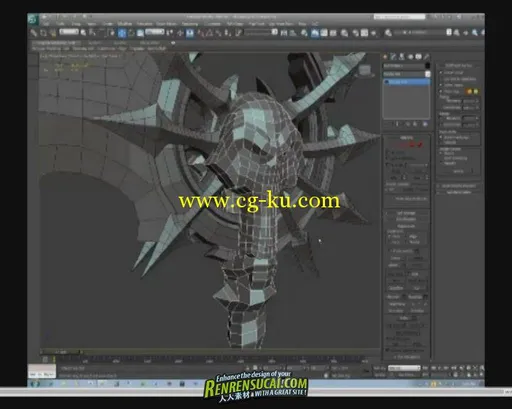
Task: Click the orange Show Cage color swatch
Action: tap(470, 91)
